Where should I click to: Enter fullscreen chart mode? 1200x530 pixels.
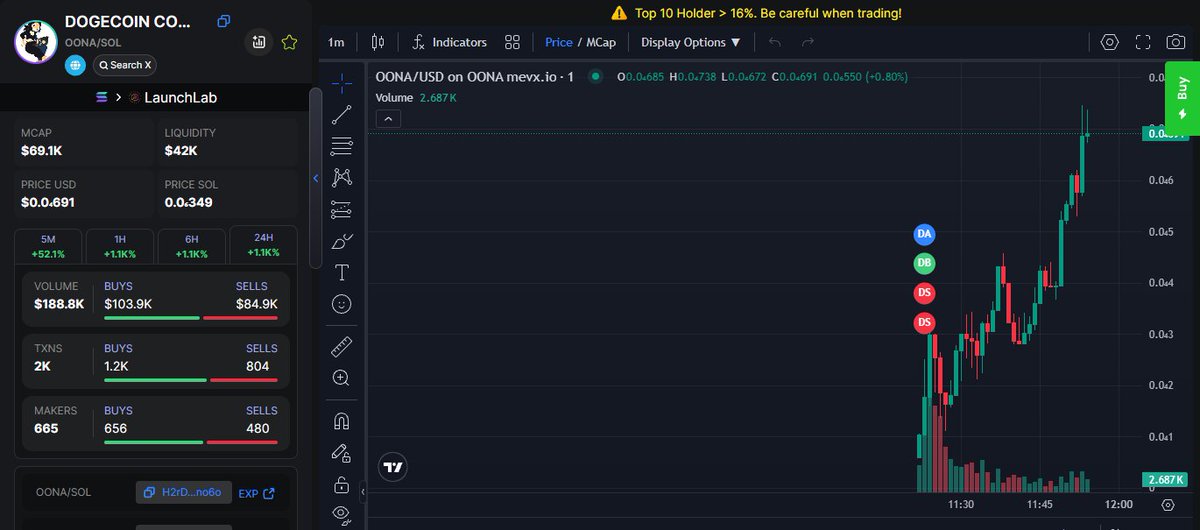[1143, 42]
